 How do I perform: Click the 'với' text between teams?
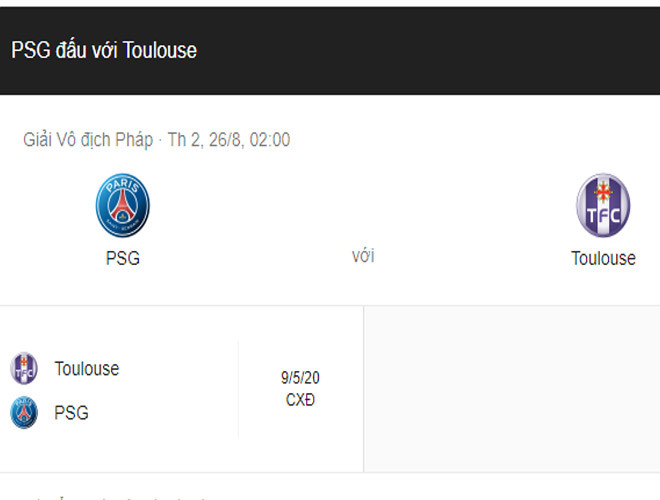pyautogui.click(x=363, y=256)
